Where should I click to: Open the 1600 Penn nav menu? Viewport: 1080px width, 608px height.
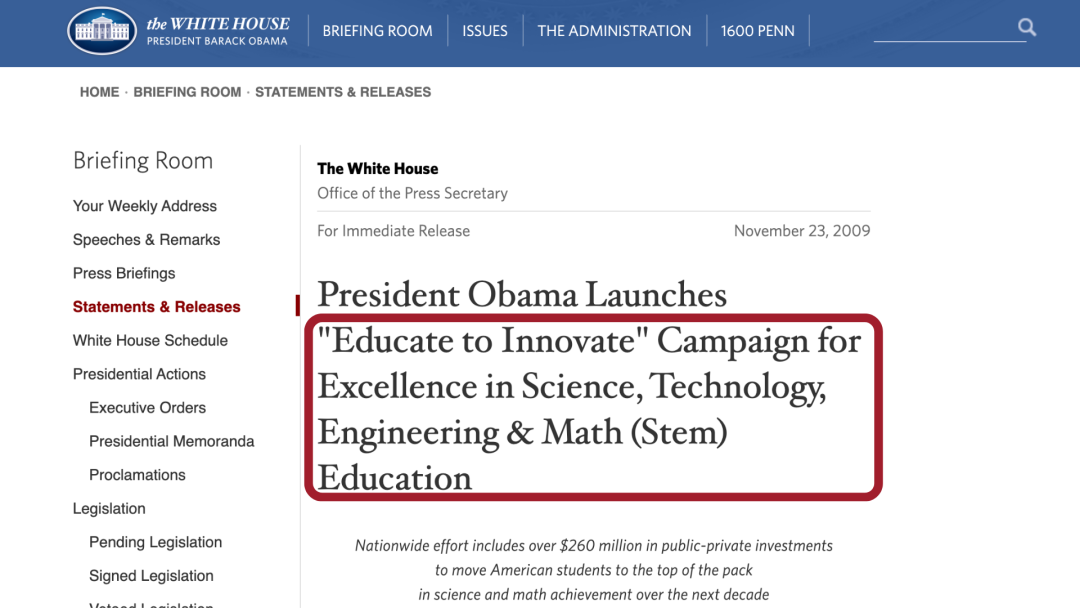(x=758, y=31)
